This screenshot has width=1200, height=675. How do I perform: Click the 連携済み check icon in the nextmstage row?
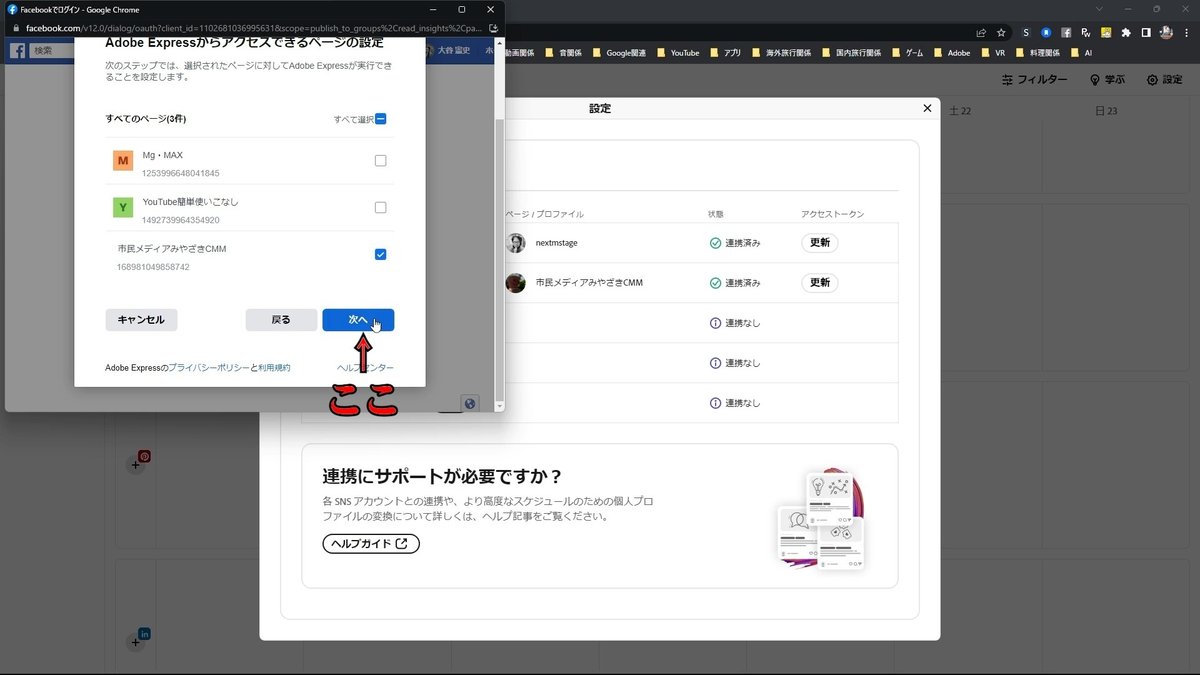pyautogui.click(x=715, y=243)
